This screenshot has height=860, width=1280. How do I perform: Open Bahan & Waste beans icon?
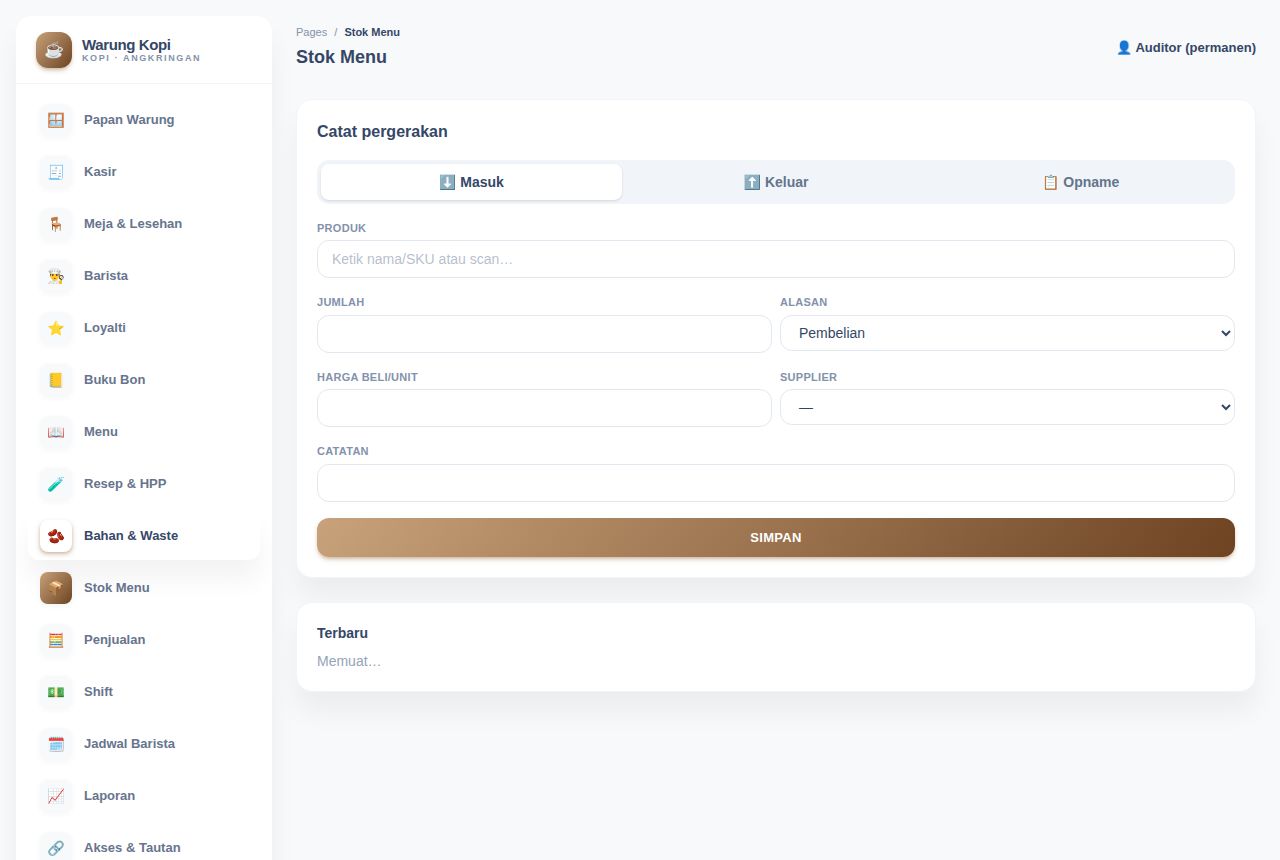(56, 536)
